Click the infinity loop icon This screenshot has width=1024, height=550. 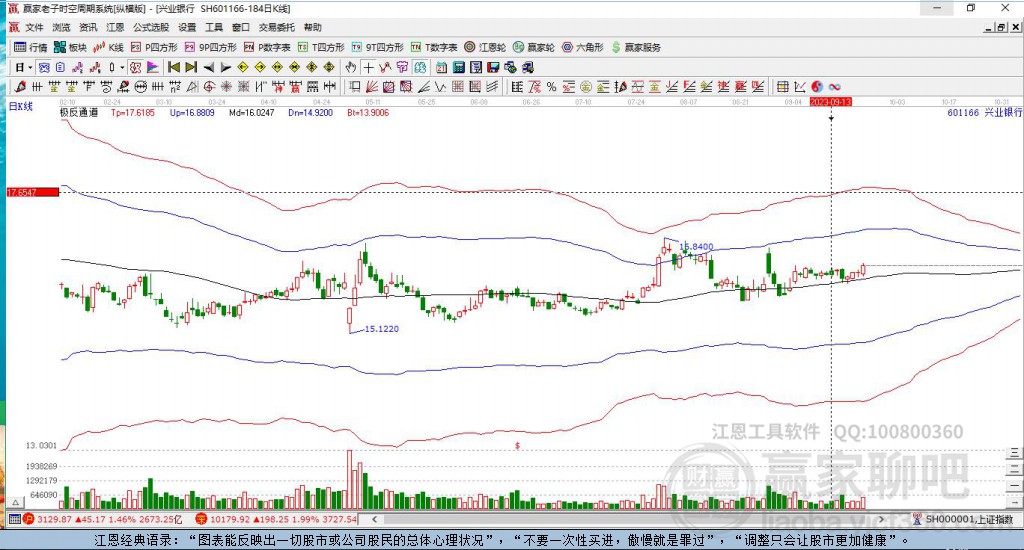pos(835,86)
